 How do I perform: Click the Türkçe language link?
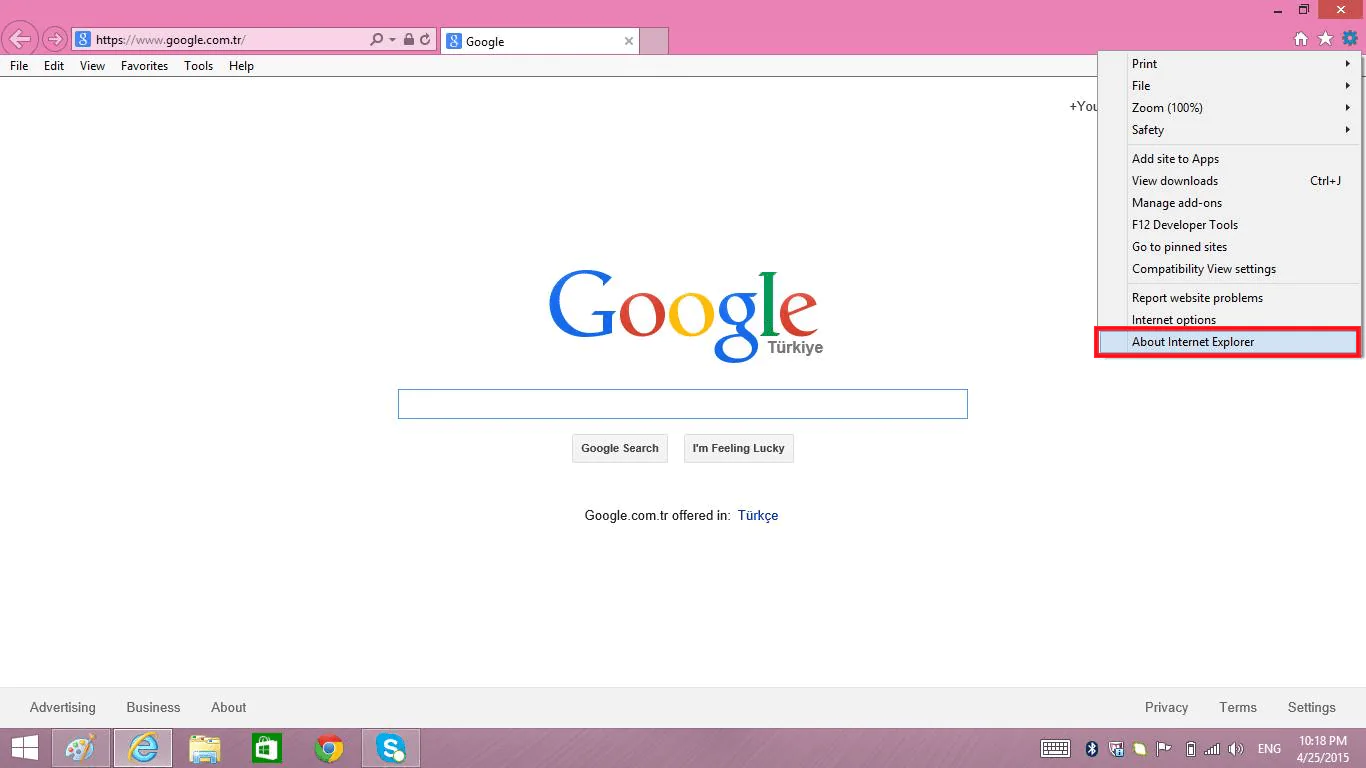pyautogui.click(x=757, y=515)
